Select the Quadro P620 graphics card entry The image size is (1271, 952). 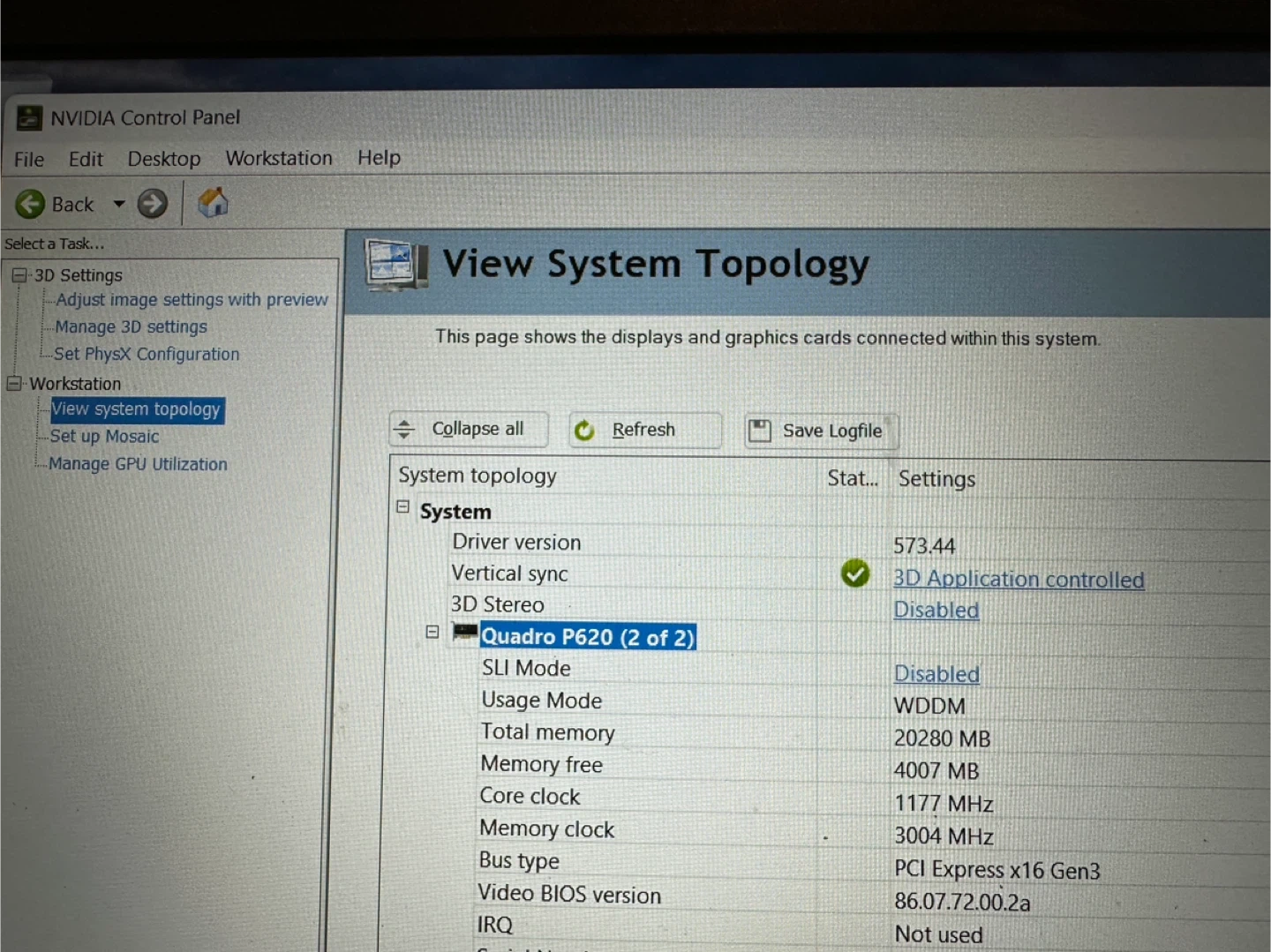pyautogui.click(x=587, y=636)
